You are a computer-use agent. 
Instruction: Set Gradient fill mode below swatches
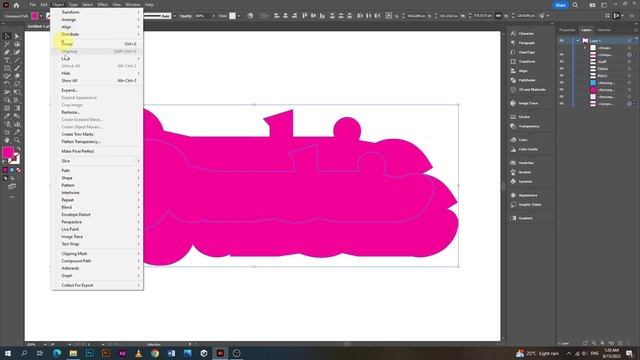[x=12, y=170]
